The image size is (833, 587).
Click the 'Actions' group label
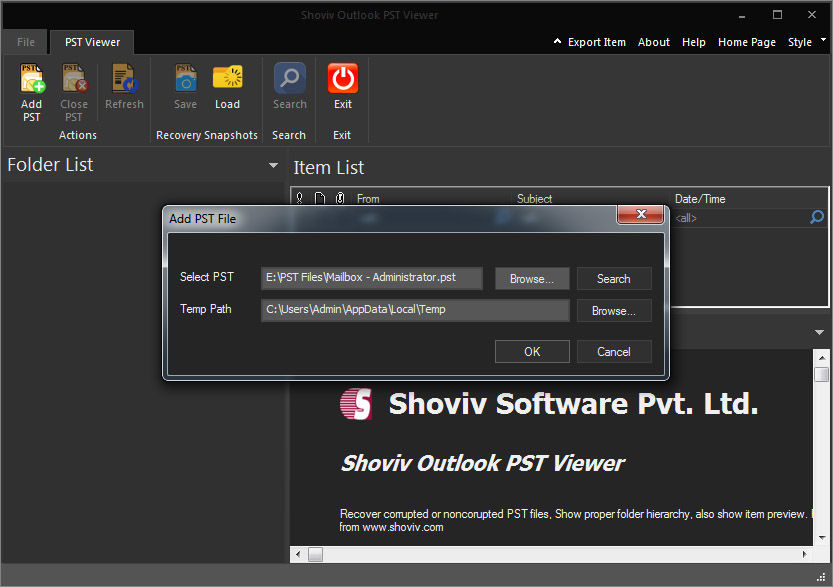pyautogui.click(x=78, y=135)
